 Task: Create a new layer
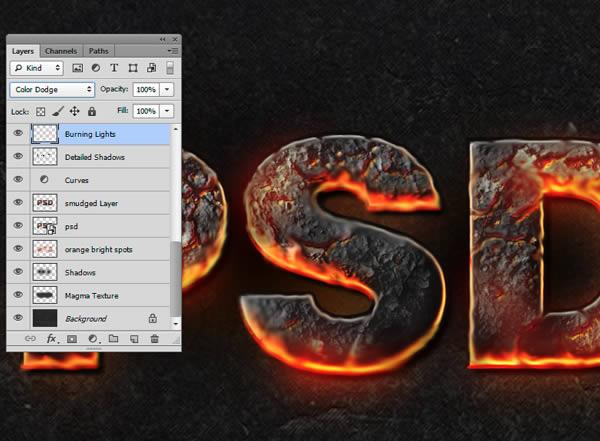click(x=134, y=339)
